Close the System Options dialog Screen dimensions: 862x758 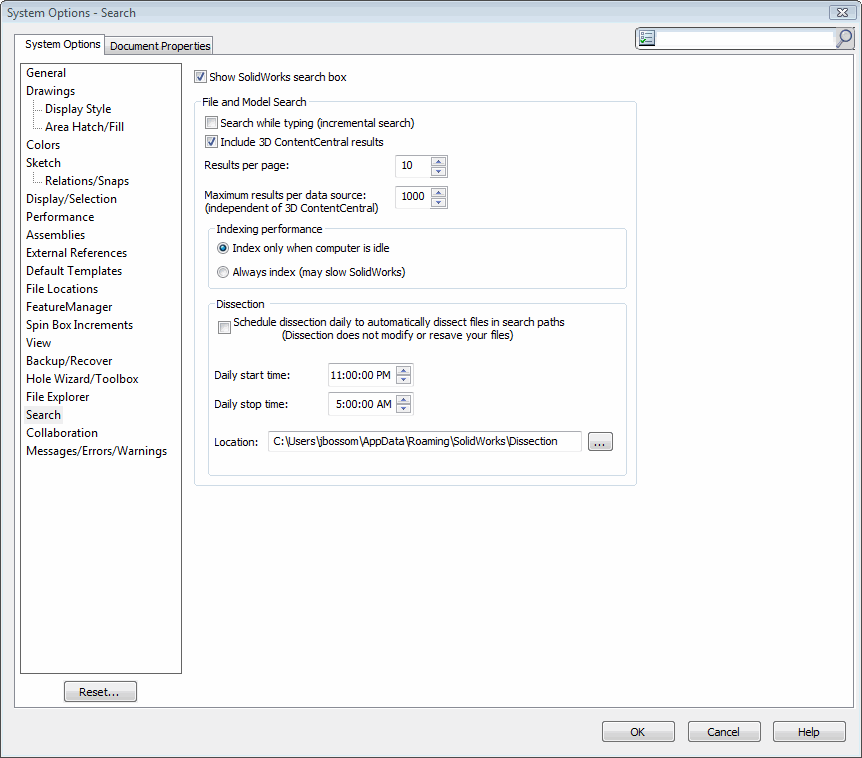[842, 12]
